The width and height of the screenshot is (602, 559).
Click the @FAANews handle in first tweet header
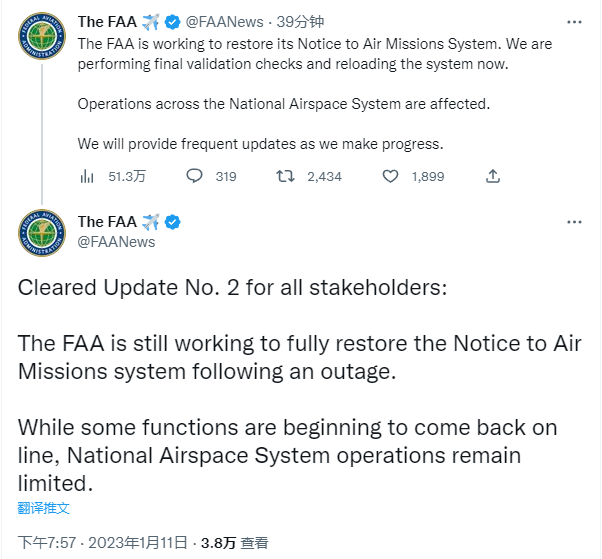coord(226,22)
